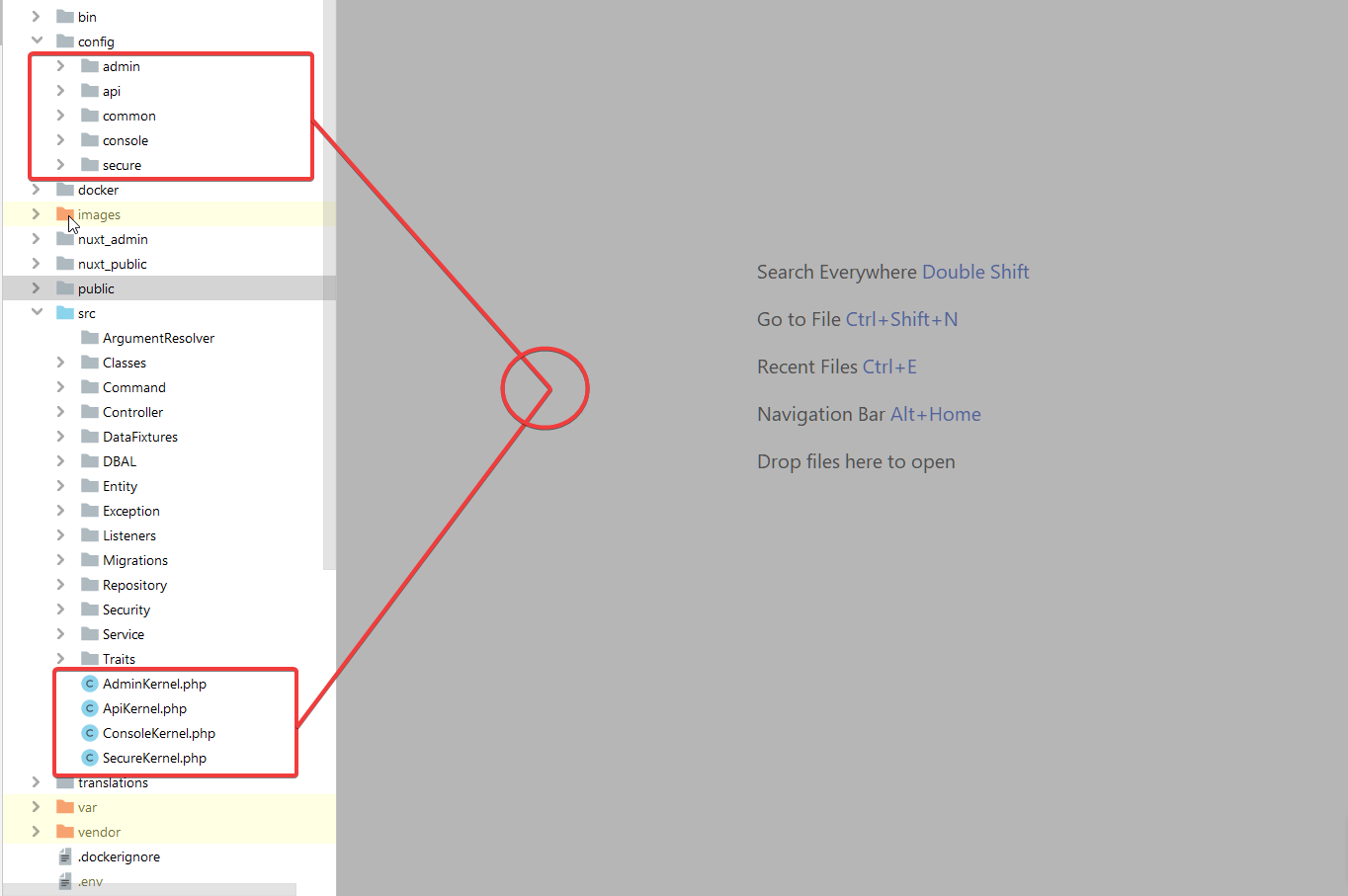Select the Traits folder
Viewport: 1348px width, 896px height.
119,659
